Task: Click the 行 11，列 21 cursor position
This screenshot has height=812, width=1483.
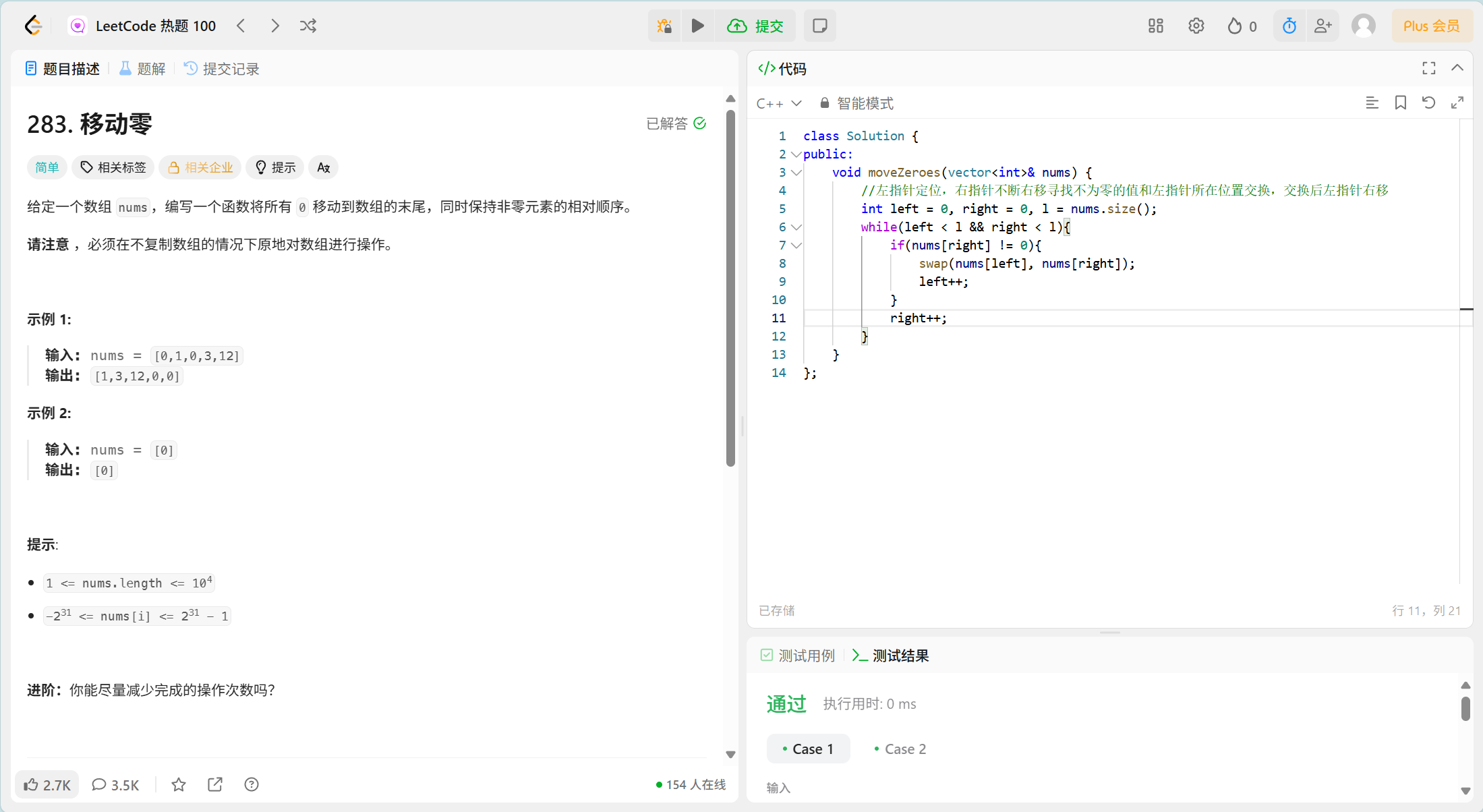Action: (1426, 610)
